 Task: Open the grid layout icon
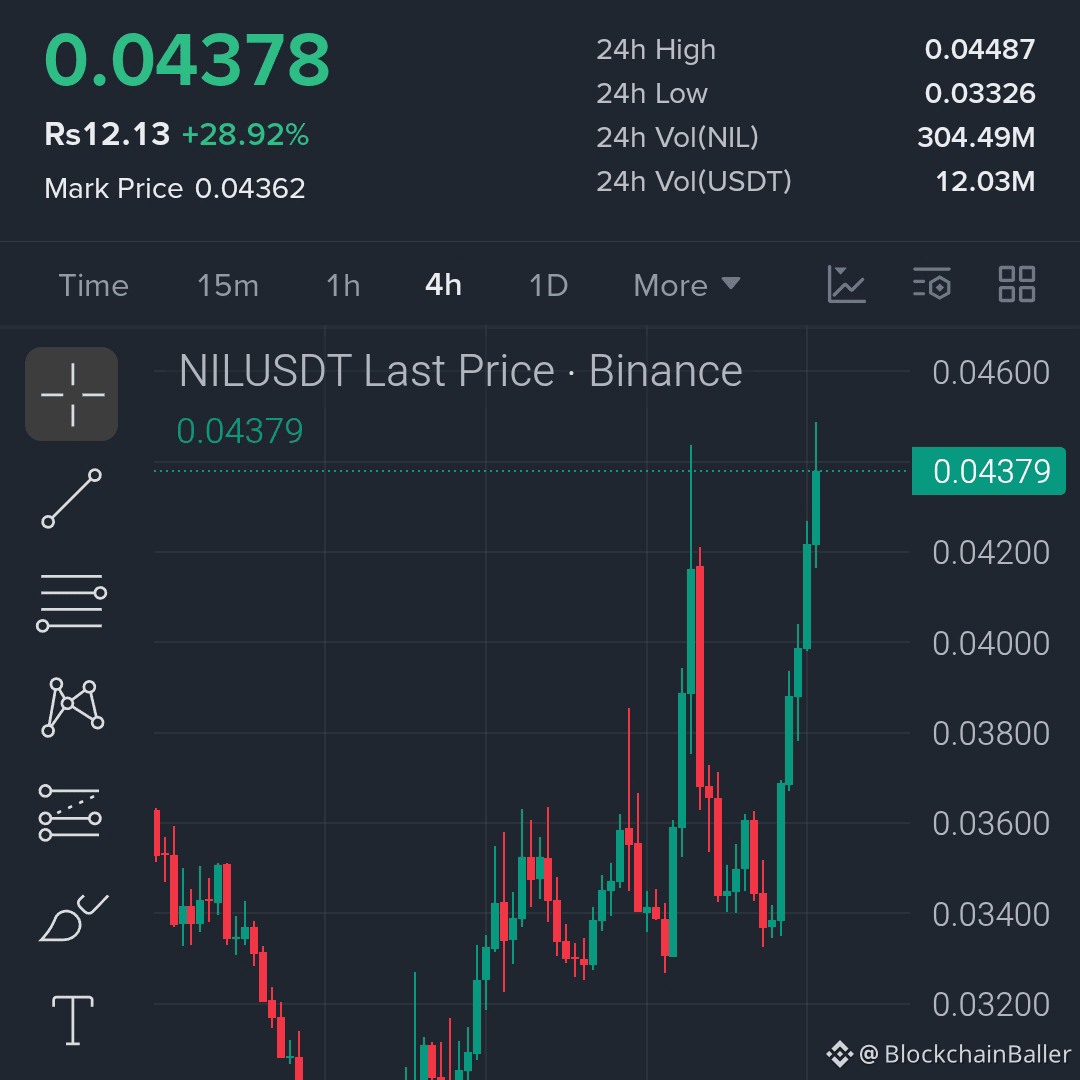click(1017, 284)
